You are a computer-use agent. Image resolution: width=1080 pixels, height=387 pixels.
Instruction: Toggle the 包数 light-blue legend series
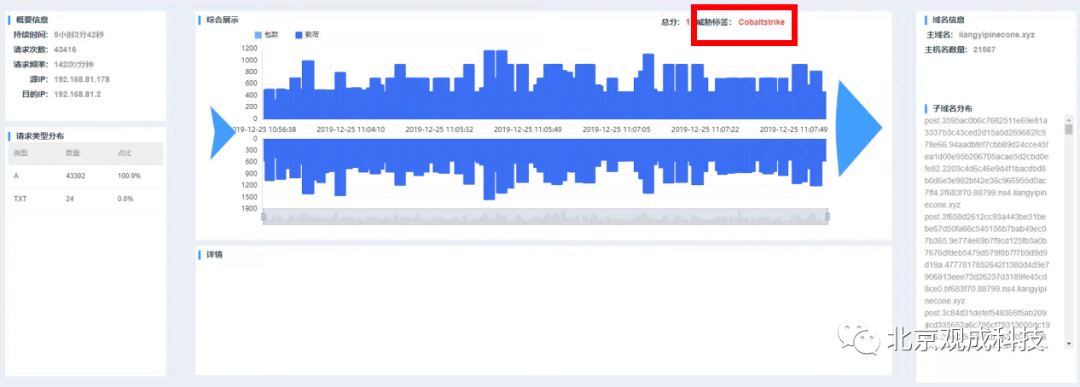tap(267, 34)
